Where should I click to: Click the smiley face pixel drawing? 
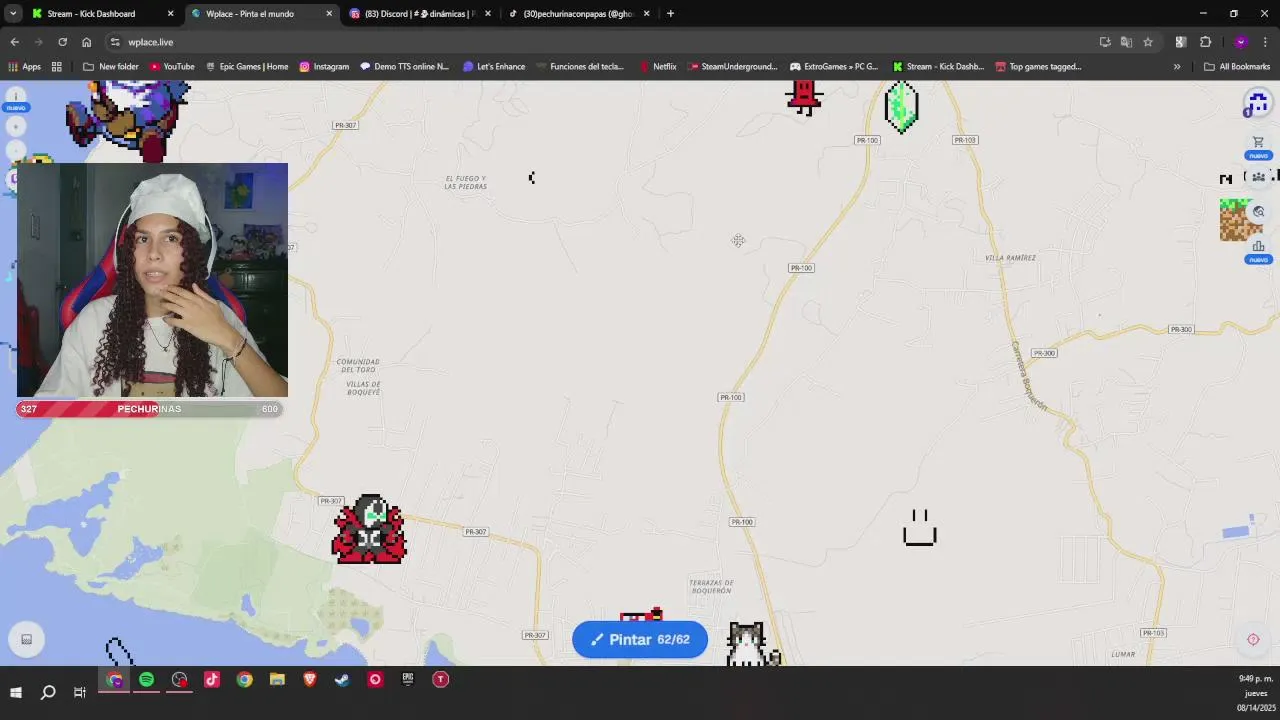click(919, 528)
